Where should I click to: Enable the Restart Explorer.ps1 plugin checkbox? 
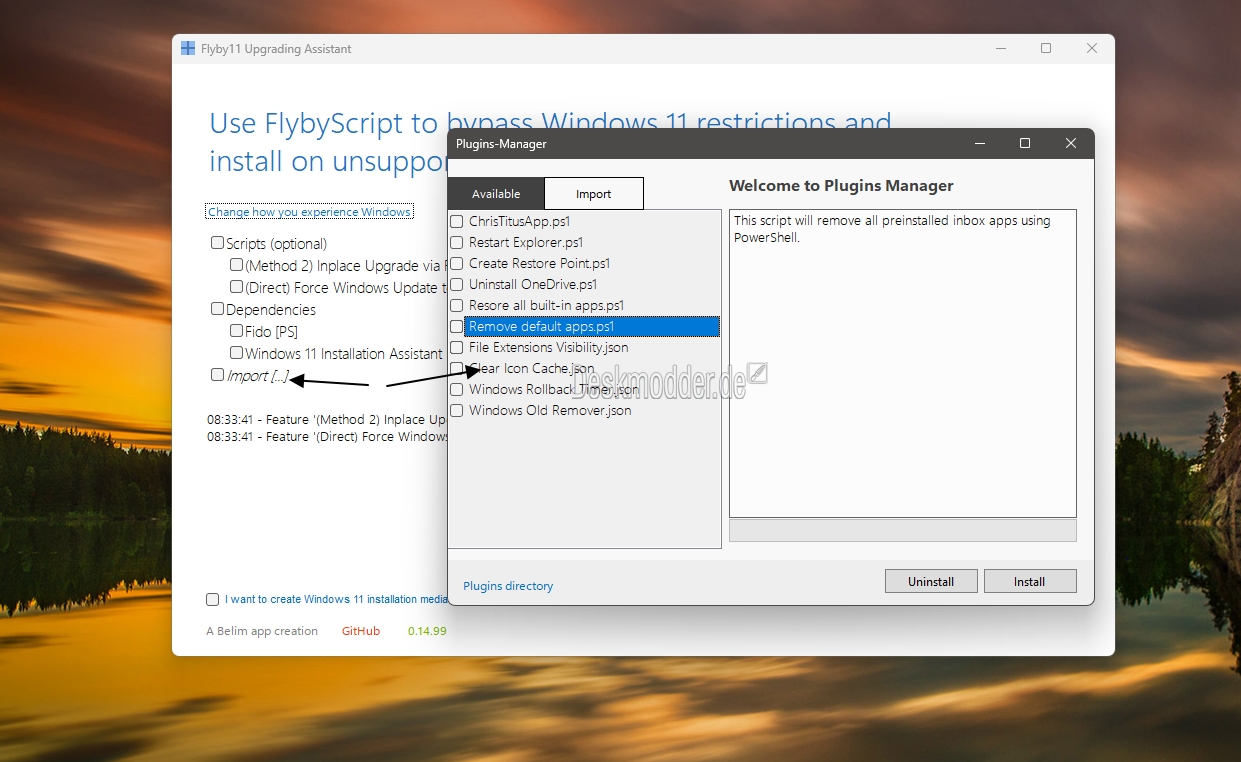pos(457,242)
